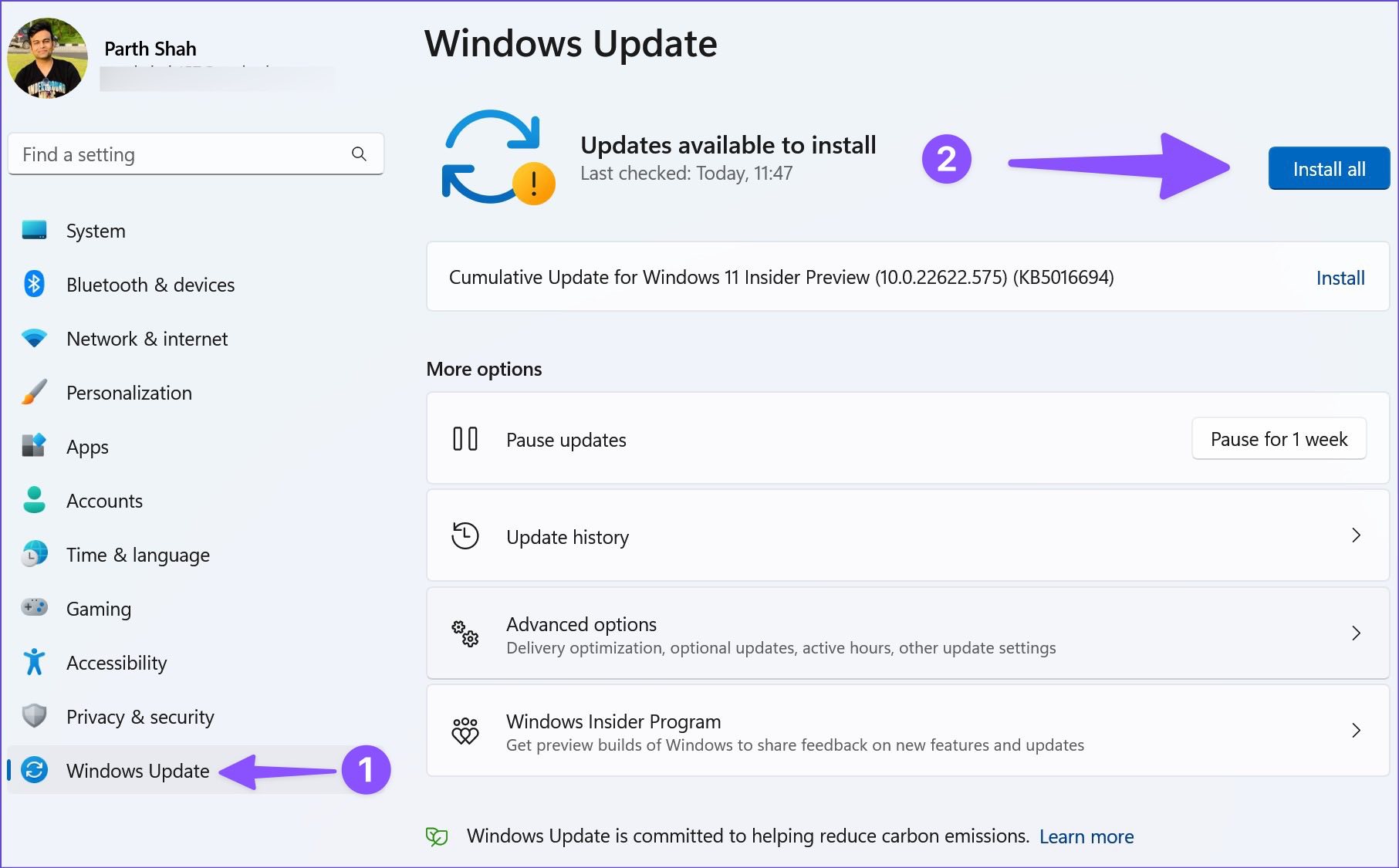This screenshot has width=1399, height=868.
Task: Click the Find a setting field
Action: [195, 154]
